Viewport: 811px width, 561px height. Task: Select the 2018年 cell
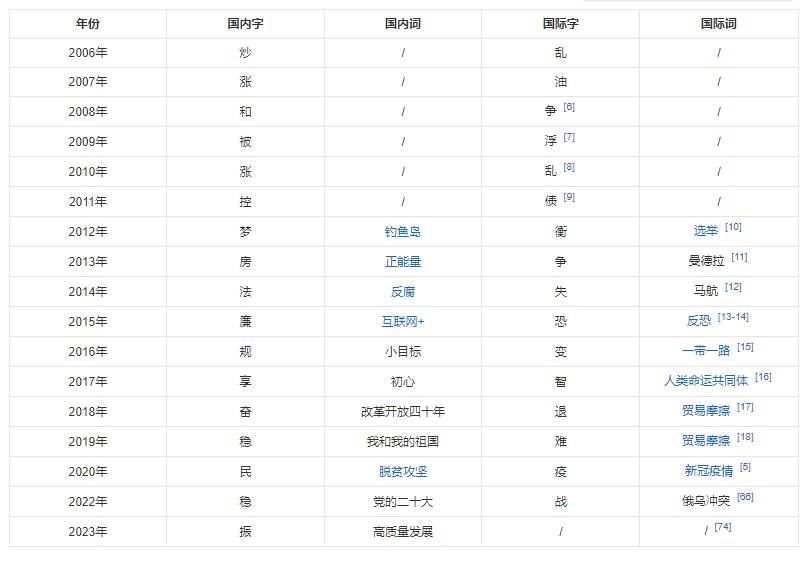point(88,412)
